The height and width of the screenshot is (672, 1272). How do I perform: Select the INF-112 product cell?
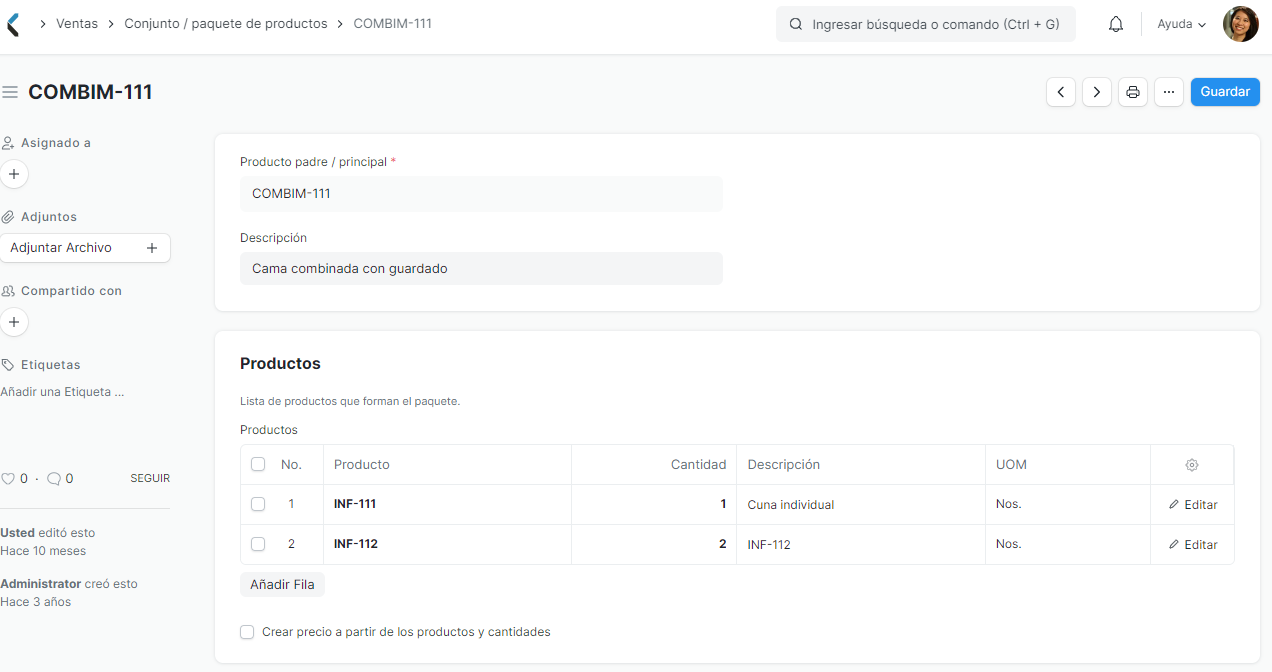(447, 544)
